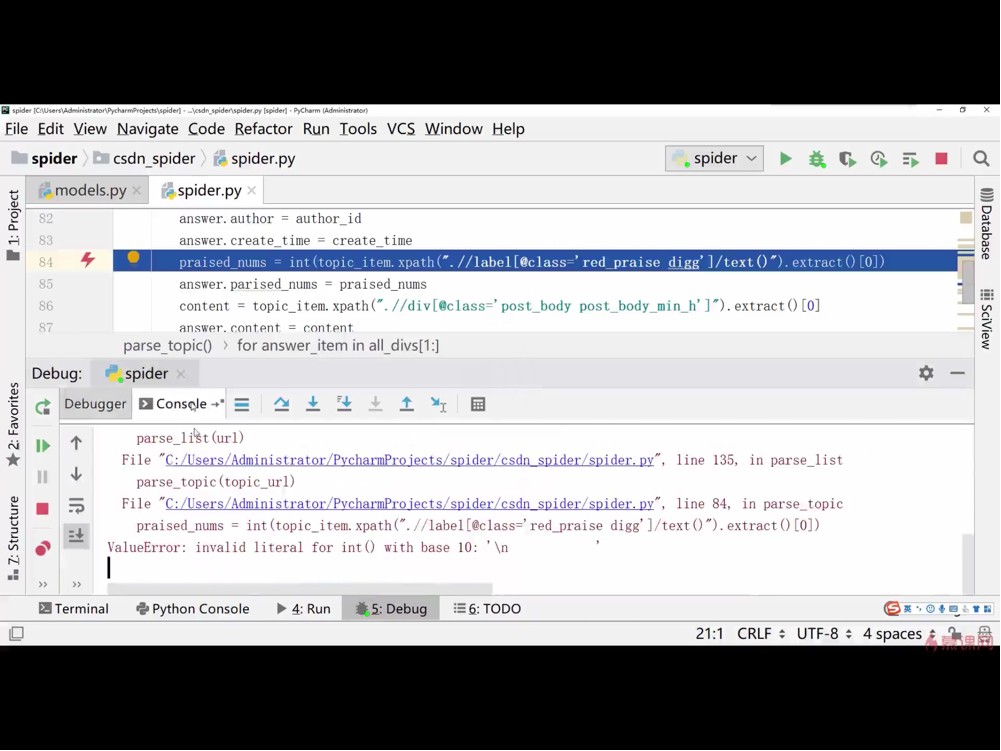Click the profiler run icon
Screen dimensions: 1001x751
tap(879, 159)
